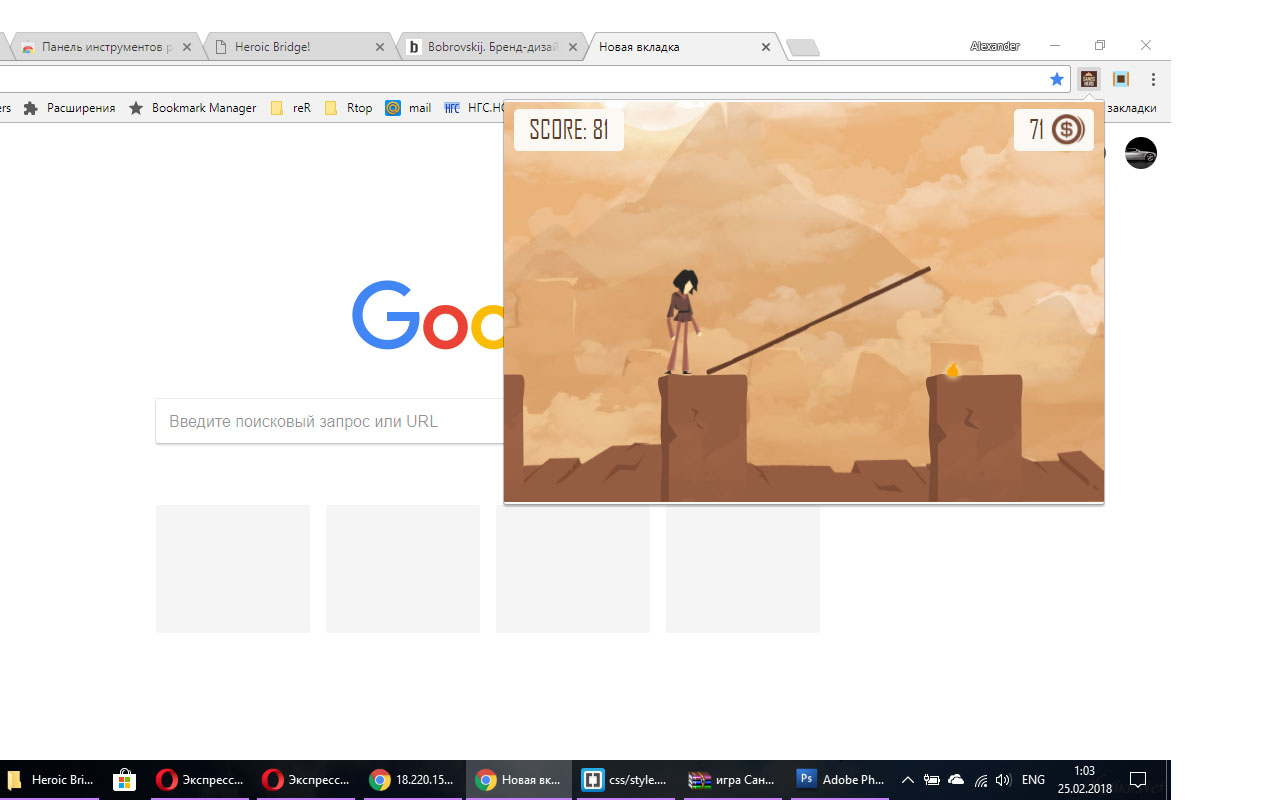
Task: Toggle bookmarking with the star icon
Action: pos(1057,78)
